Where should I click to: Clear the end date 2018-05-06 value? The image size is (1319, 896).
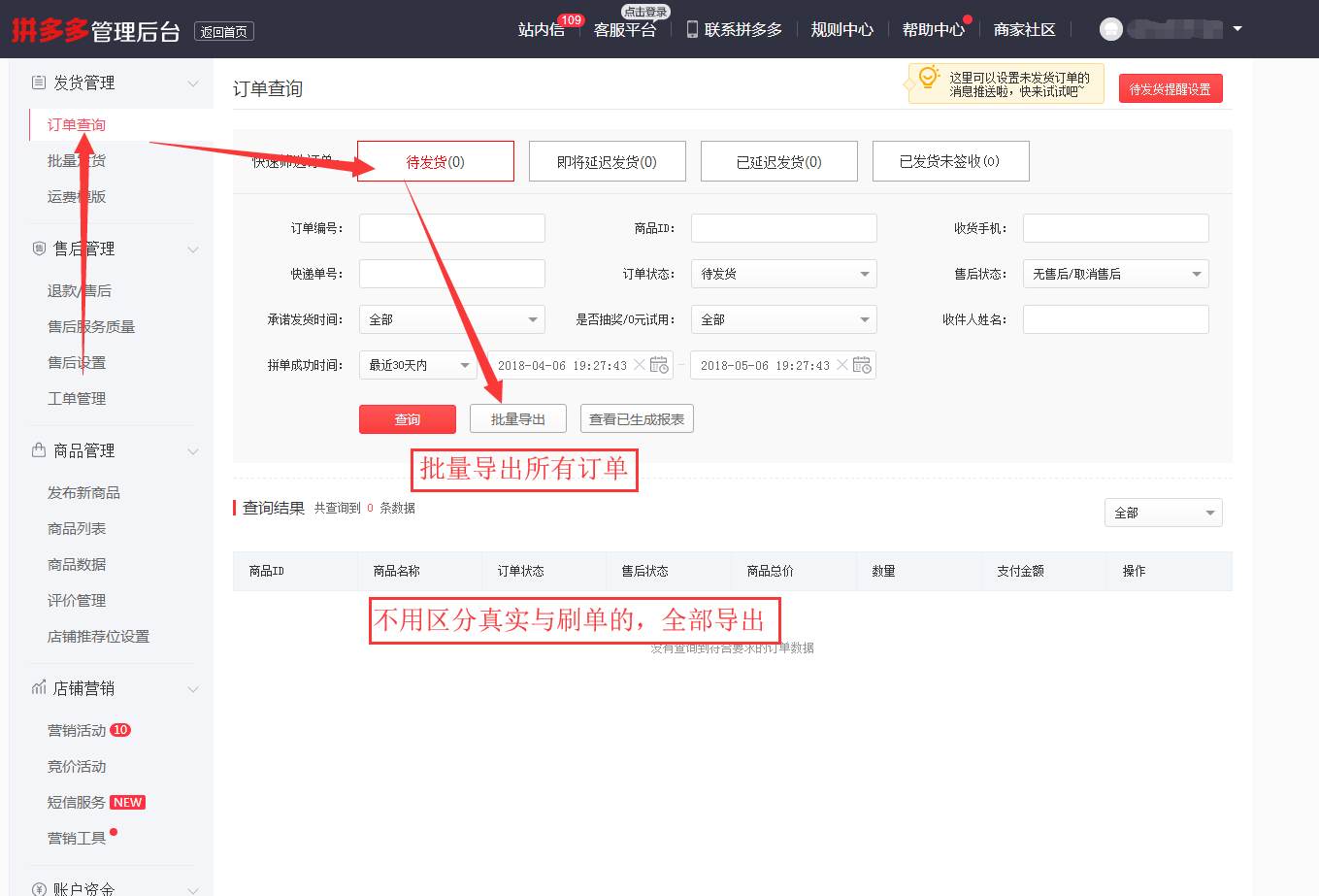pyautogui.click(x=842, y=365)
